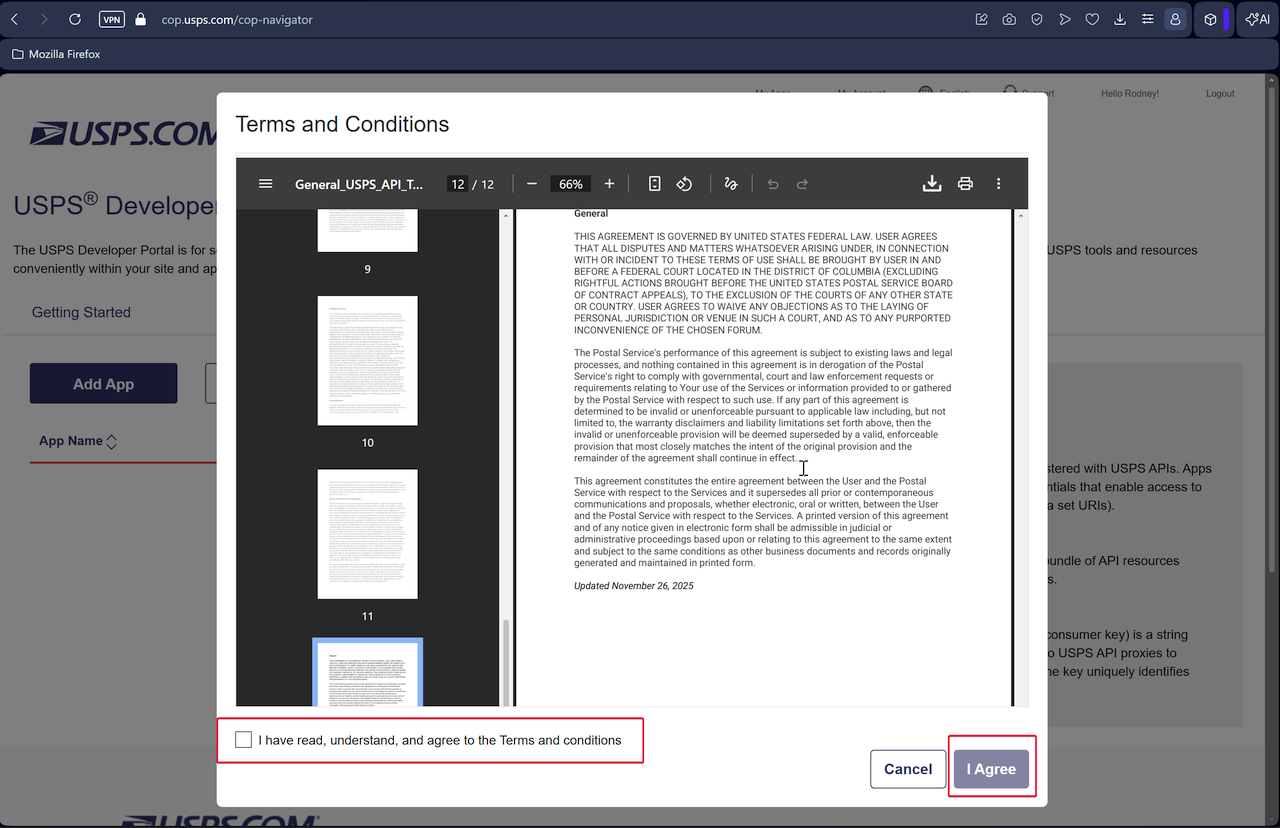
Task: Toggle the PDF sidebar menu icon
Action: 265,184
